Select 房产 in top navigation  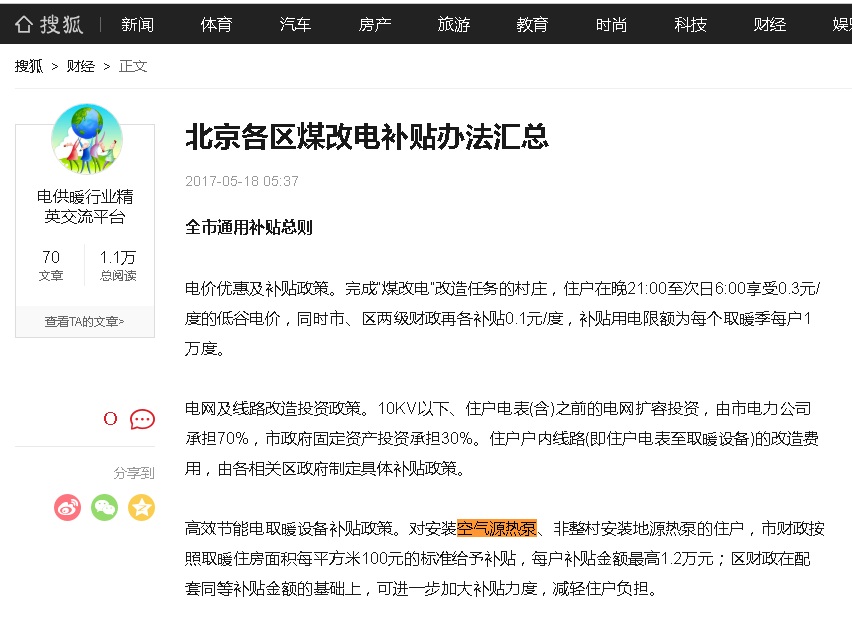[374, 25]
